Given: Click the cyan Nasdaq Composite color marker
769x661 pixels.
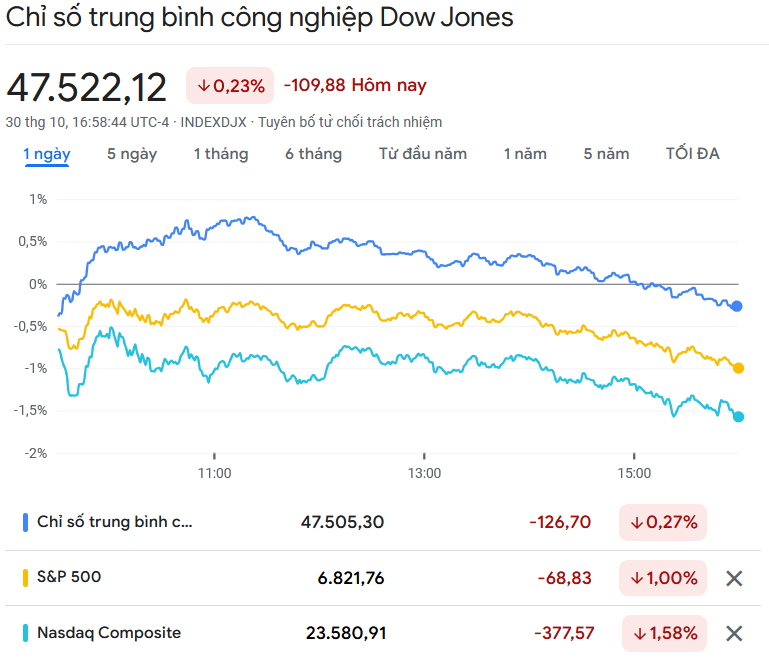Looking at the screenshot, I should coord(25,633).
